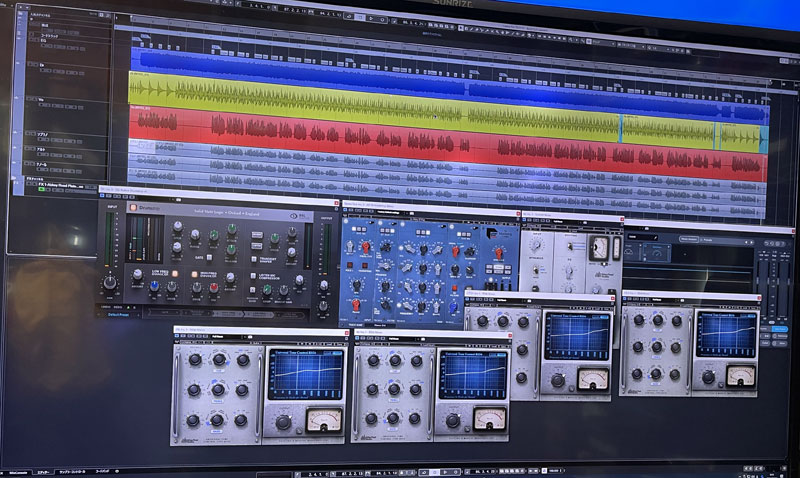Click the red knob in High Freq Enhancer
The image size is (800, 478).
pos(214,288)
